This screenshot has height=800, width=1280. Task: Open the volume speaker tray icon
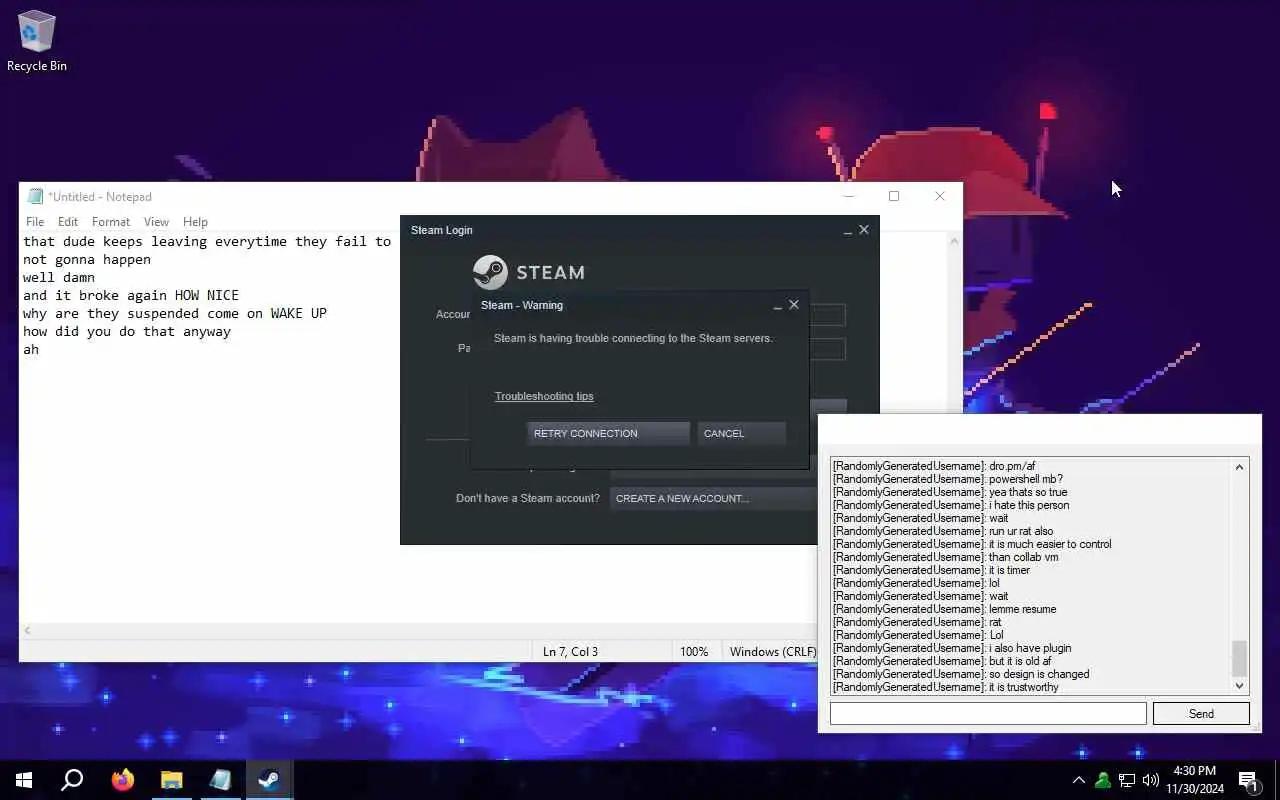click(x=1151, y=780)
